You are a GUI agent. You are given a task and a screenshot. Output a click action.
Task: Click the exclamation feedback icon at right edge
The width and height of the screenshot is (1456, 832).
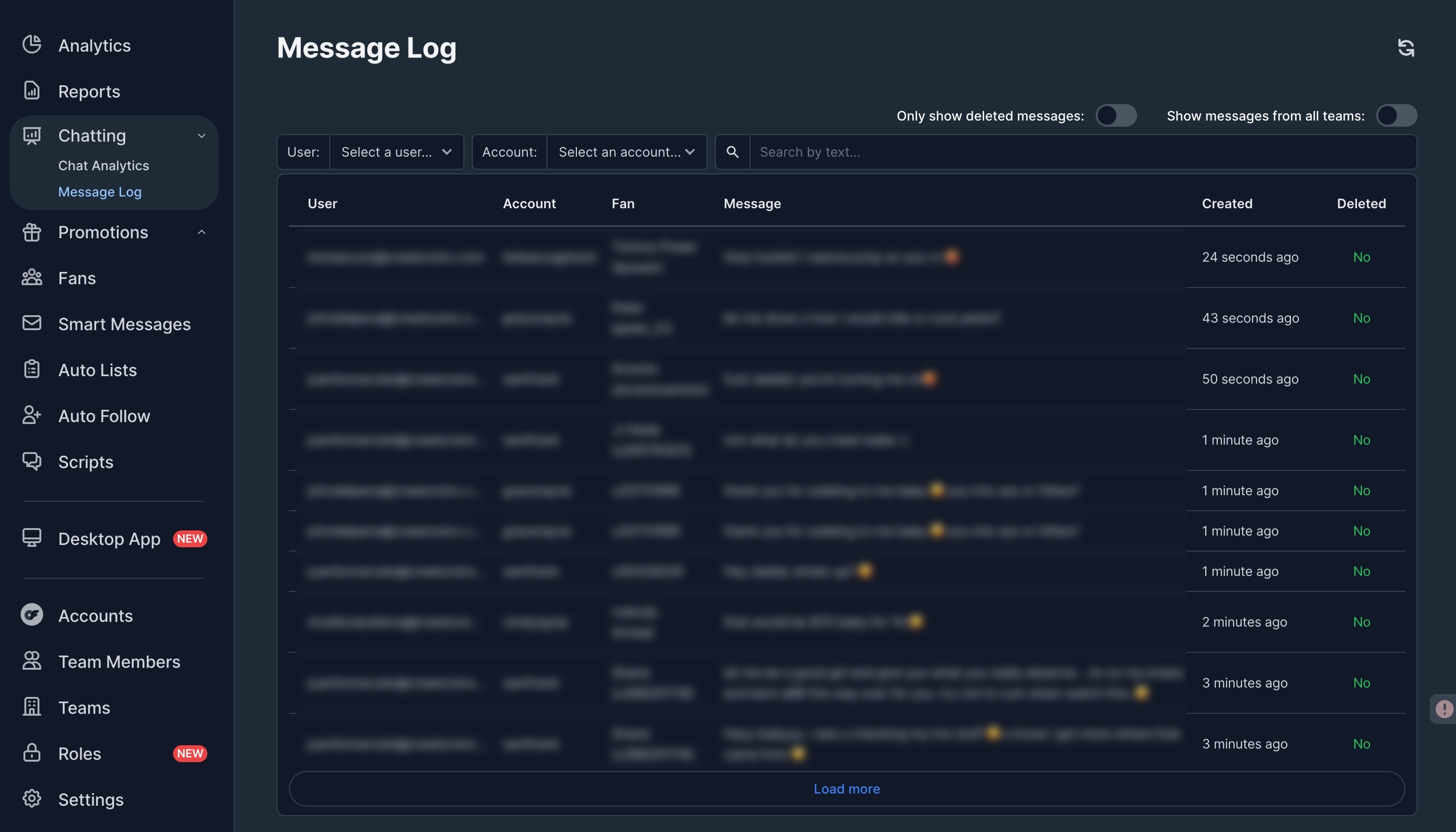pyautogui.click(x=1444, y=709)
